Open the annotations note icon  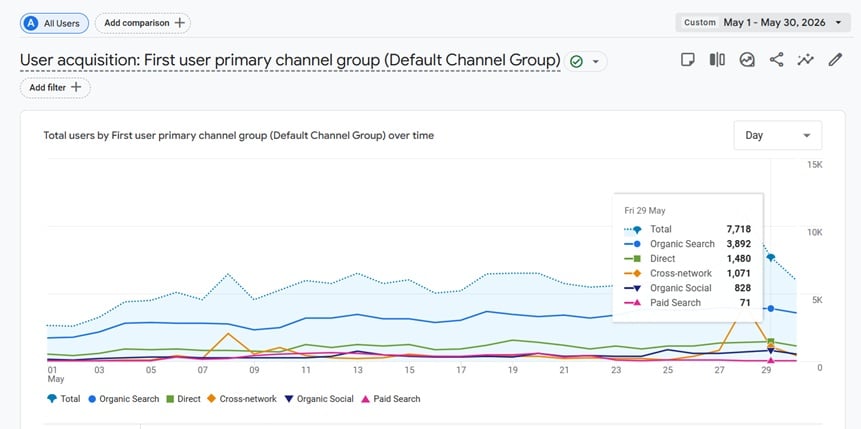[x=687, y=60]
